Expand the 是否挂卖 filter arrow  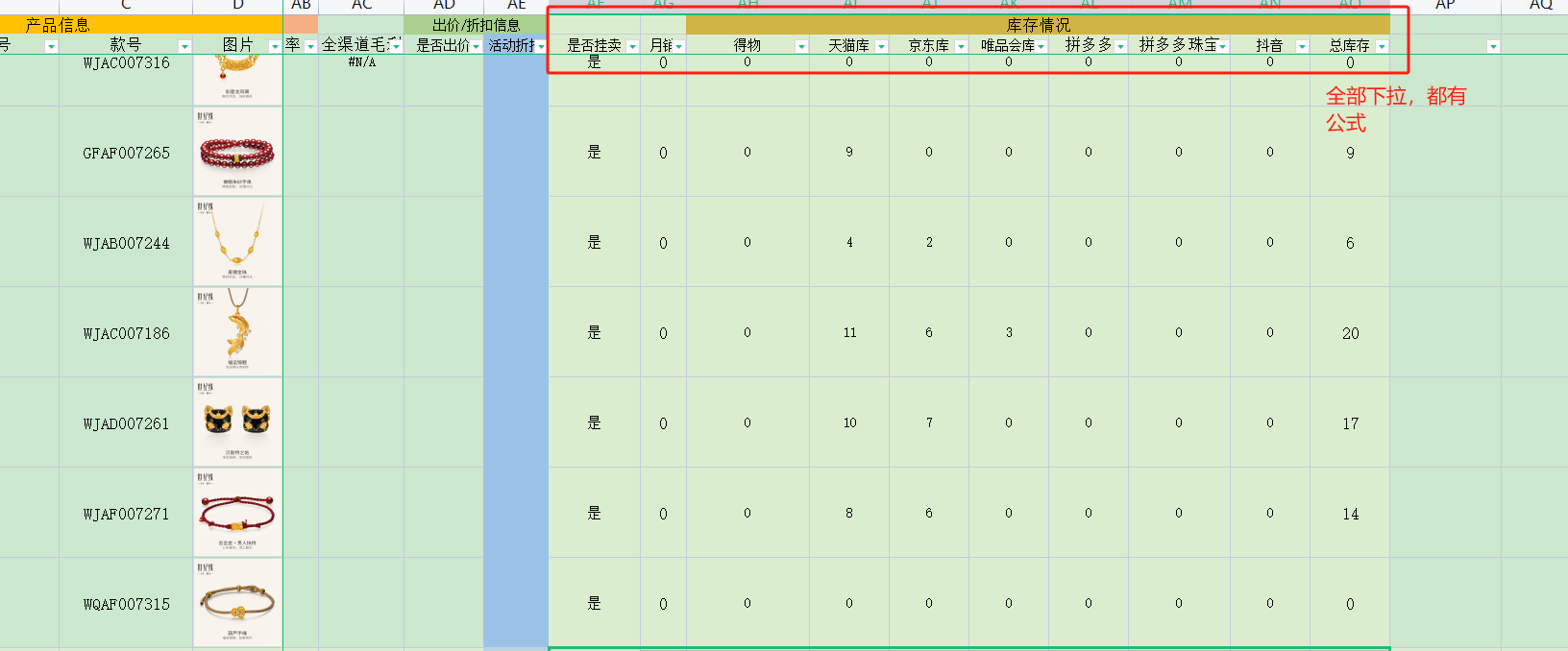632,46
